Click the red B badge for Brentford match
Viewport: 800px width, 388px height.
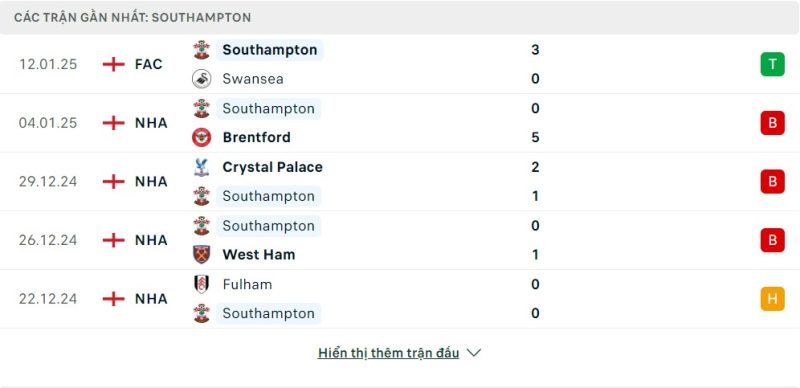tap(772, 123)
